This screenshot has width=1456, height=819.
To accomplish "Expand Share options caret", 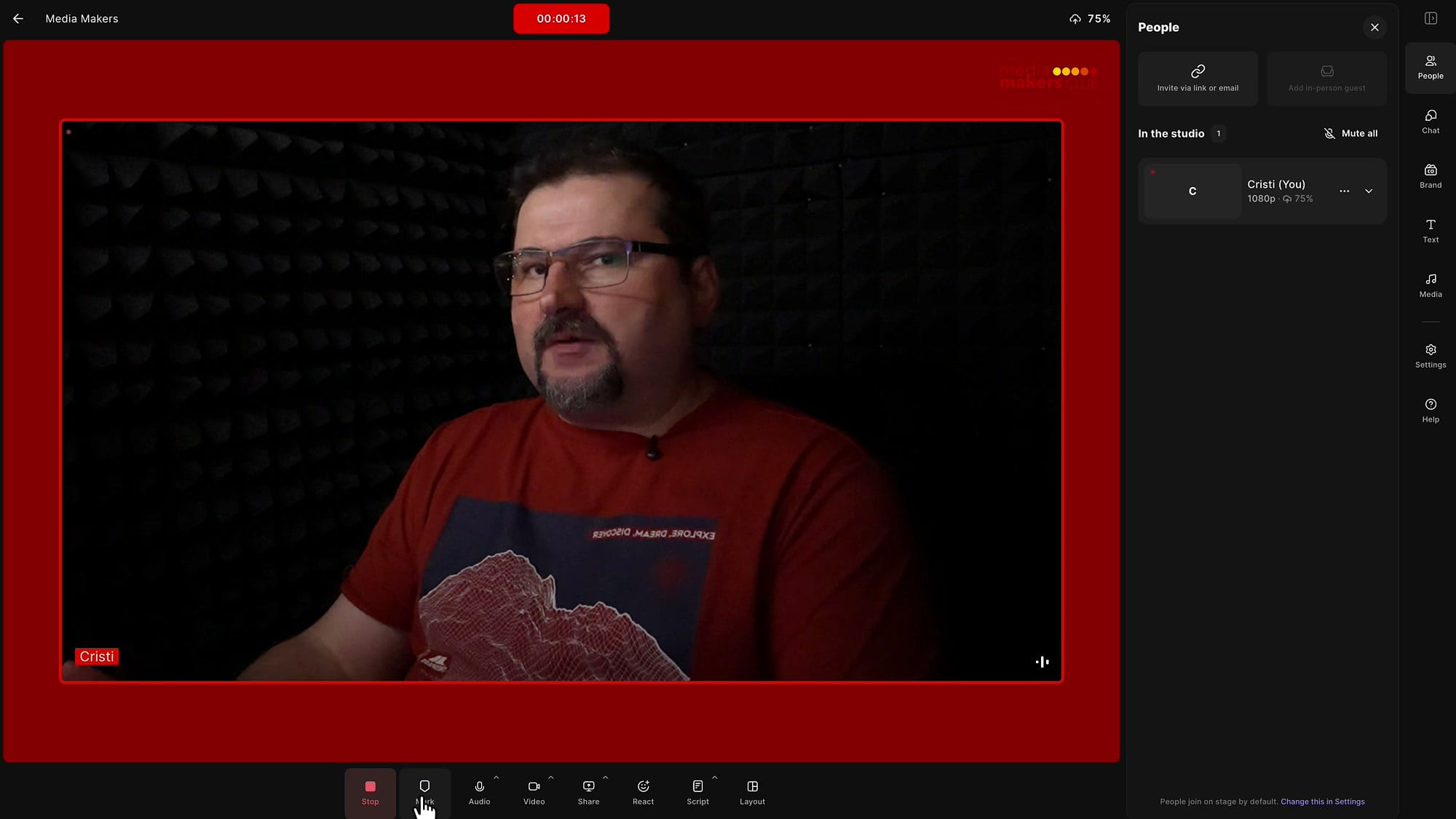I will 606,778.
